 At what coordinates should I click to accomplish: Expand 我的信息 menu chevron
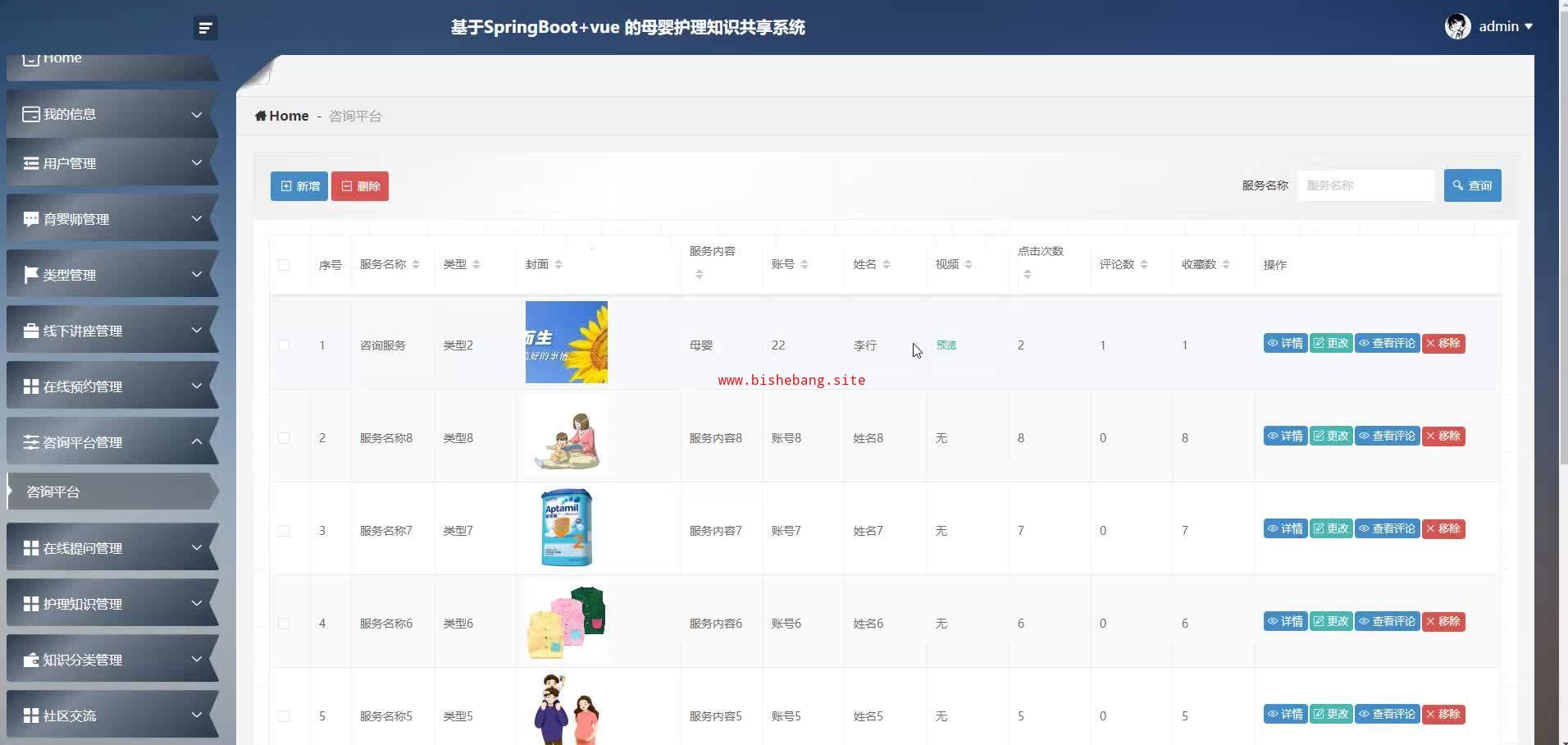point(197,114)
